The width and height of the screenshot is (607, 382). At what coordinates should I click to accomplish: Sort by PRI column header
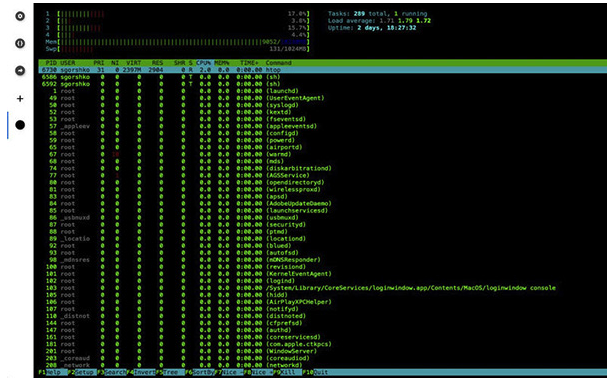pyautogui.click(x=99, y=63)
